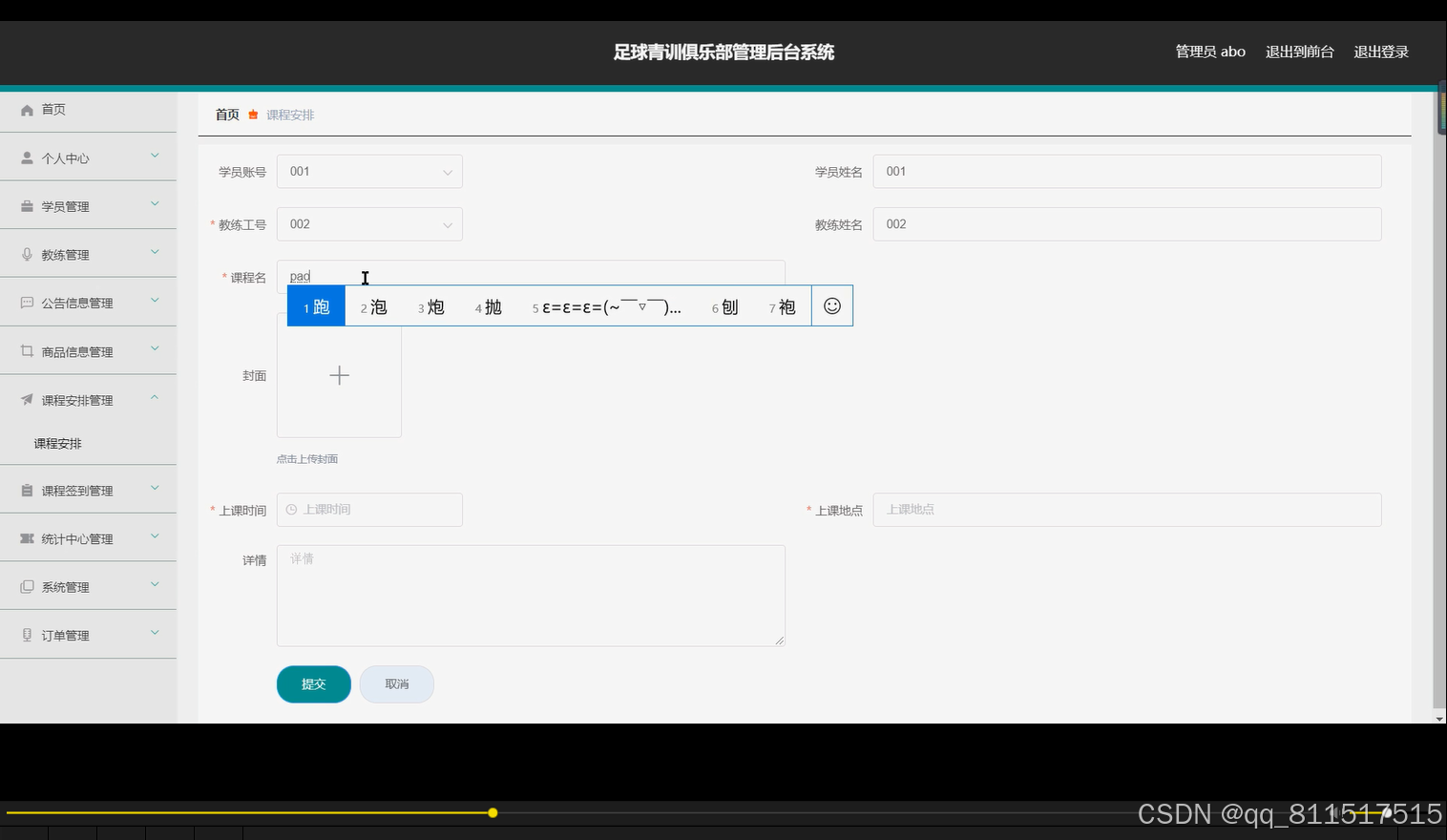The height and width of the screenshot is (840, 1447).
Task: Click 退出登录 in the top bar
Action: pos(1380,52)
